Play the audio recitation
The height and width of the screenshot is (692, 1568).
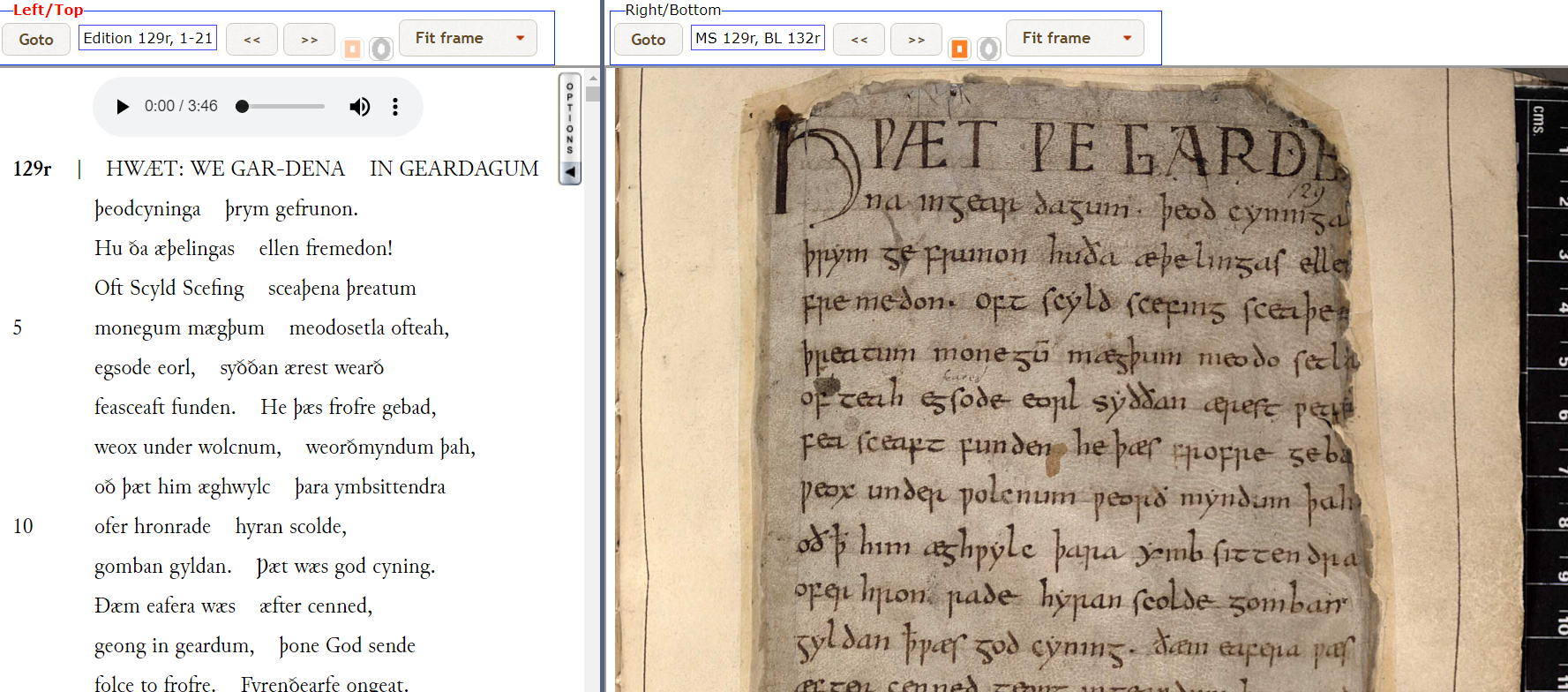click(x=123, y=107)
